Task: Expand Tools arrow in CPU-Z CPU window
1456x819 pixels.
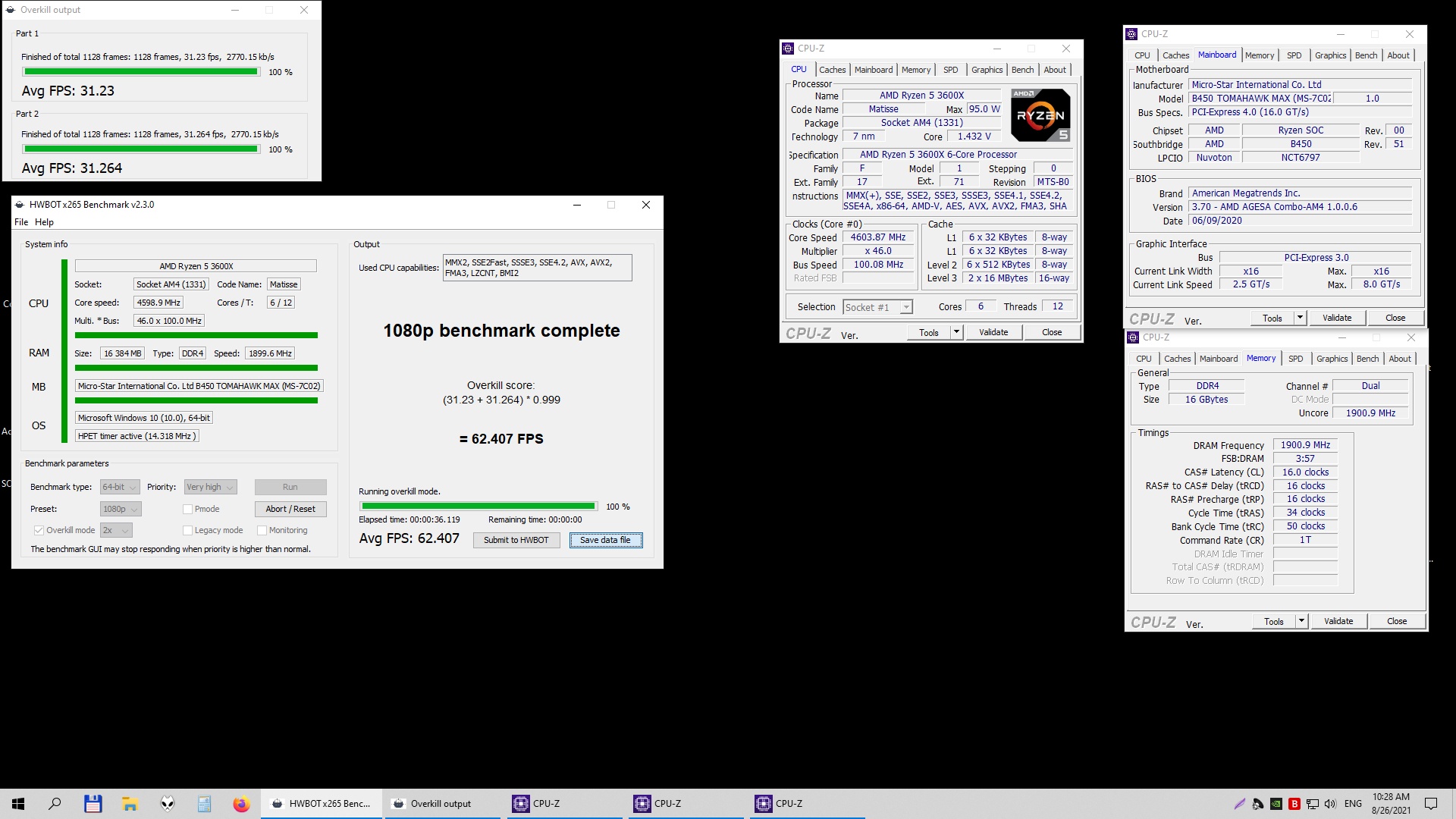Action: pyautogui.click(x=956, y=332)
